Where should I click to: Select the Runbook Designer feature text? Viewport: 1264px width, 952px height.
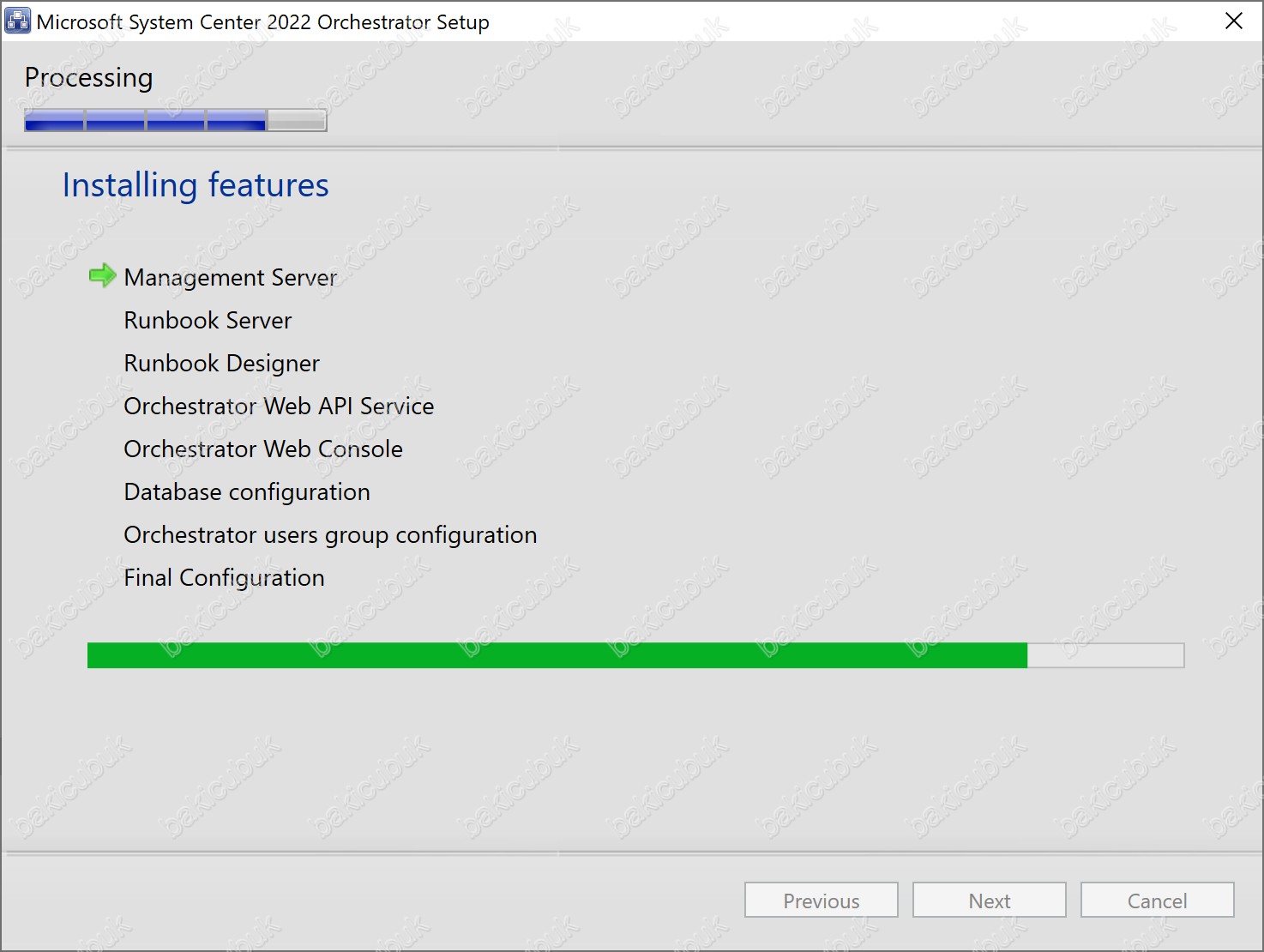coord(221,364)
